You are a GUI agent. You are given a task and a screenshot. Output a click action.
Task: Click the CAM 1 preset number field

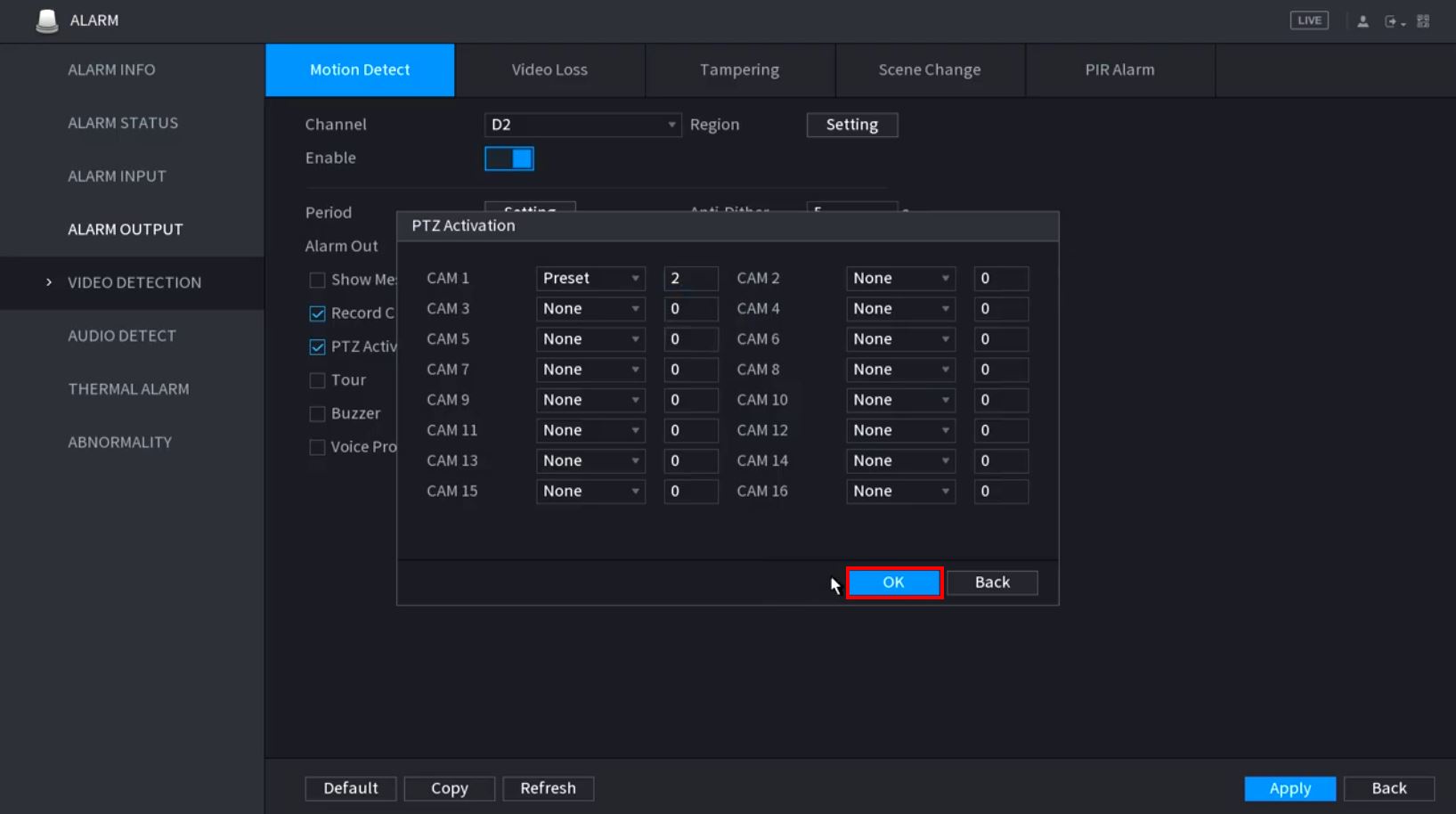[x=690, y=279]
